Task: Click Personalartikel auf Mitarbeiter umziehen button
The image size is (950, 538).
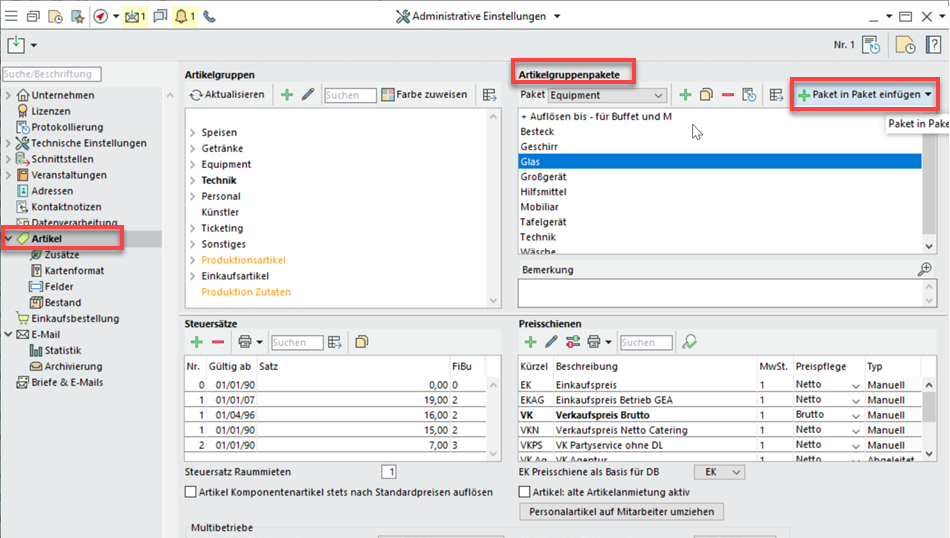Action: pyautogui.click(x=621, y=512)
